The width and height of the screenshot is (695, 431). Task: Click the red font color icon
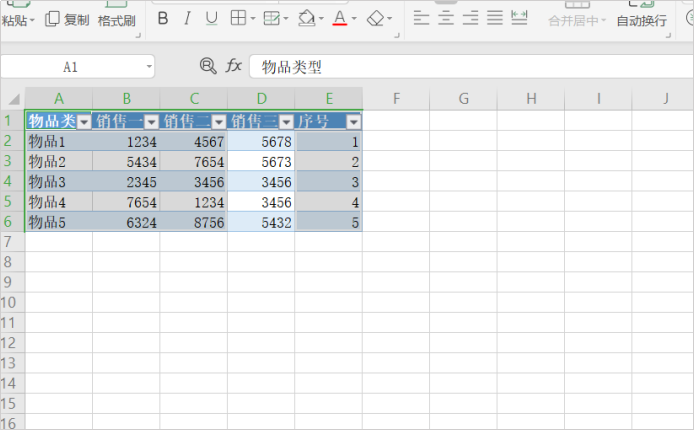click(340, 19)
